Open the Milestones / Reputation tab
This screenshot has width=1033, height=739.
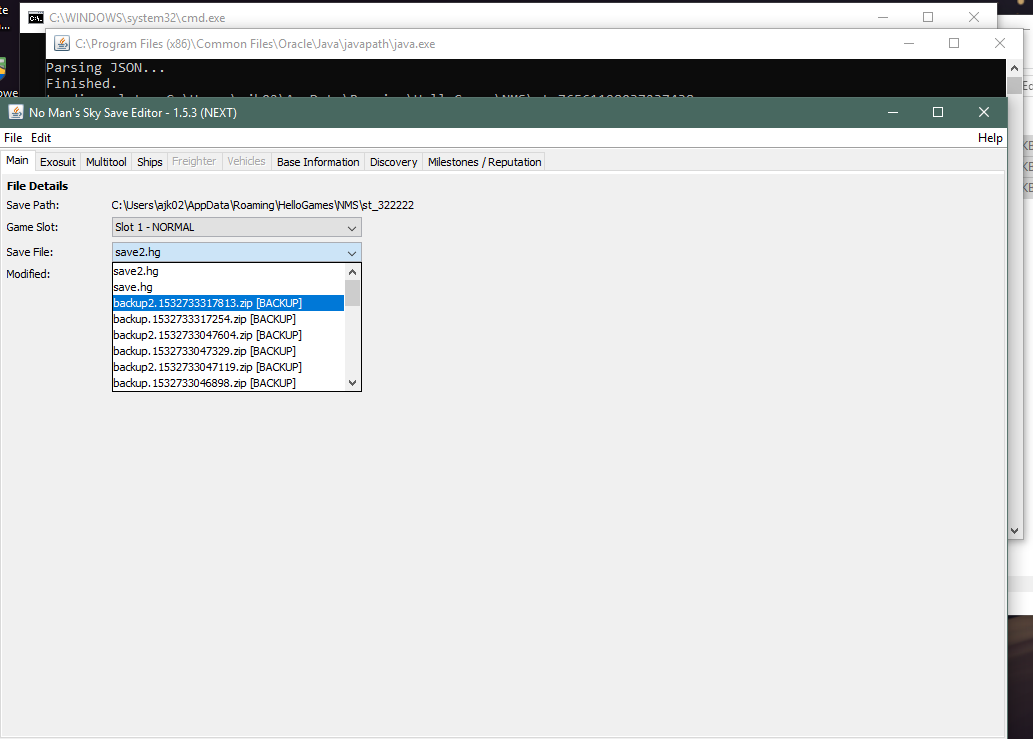(x=484, y=162)
